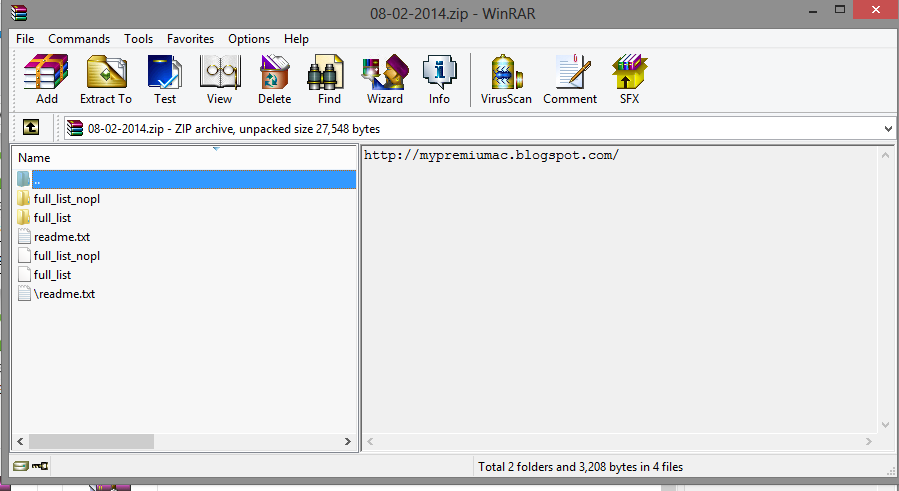Click the Find binoculars icon
This screenshot has height=491, width=899.
326,72
